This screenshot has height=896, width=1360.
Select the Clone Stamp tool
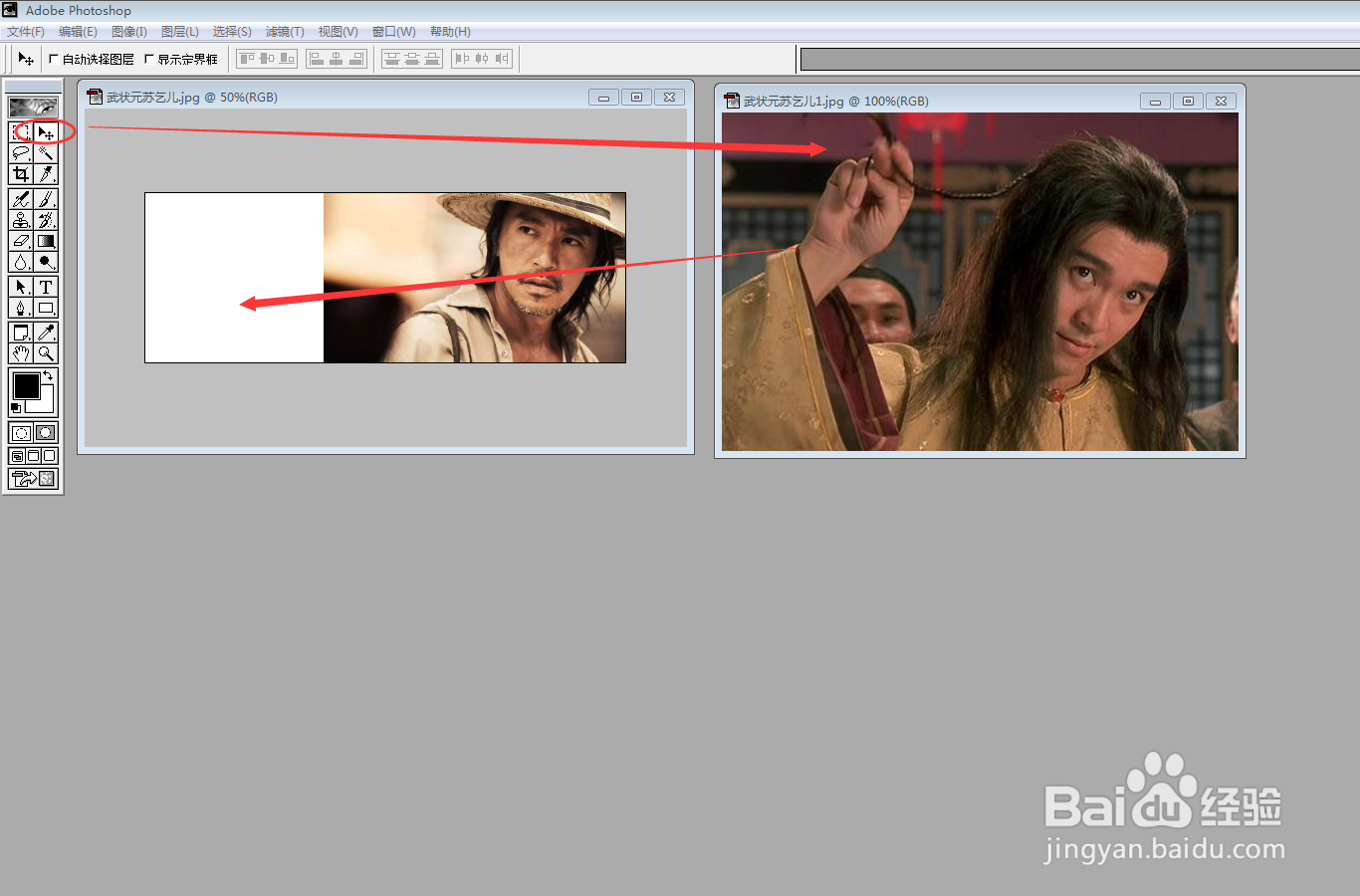tap(21, 220)
